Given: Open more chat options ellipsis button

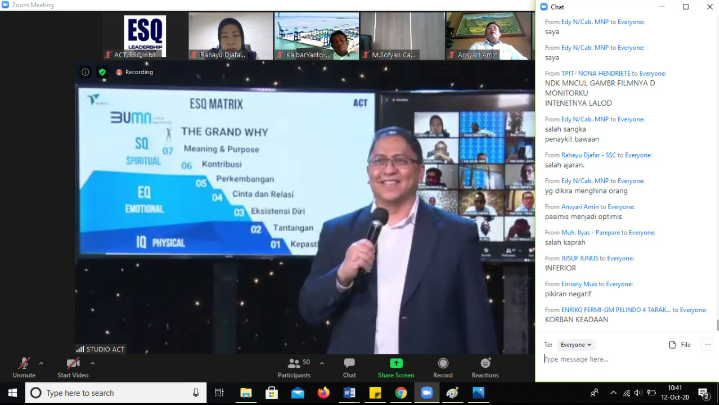Looking at the screenshot, I should 707,344.
